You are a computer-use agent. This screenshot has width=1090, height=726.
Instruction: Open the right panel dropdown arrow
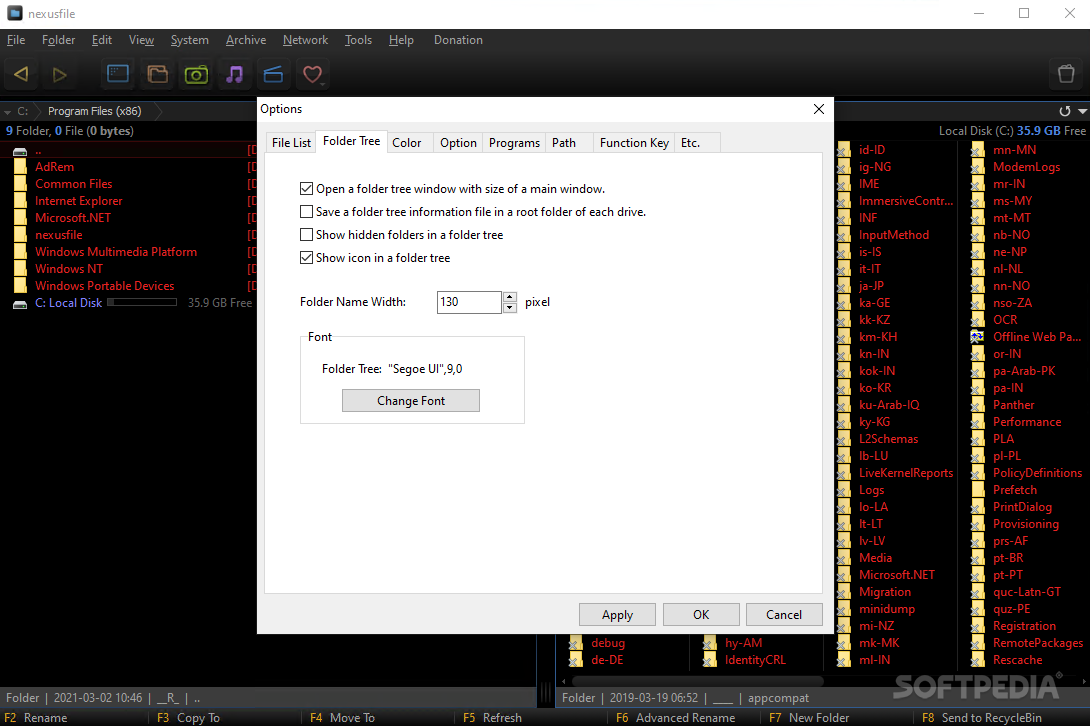point(1082,111)
